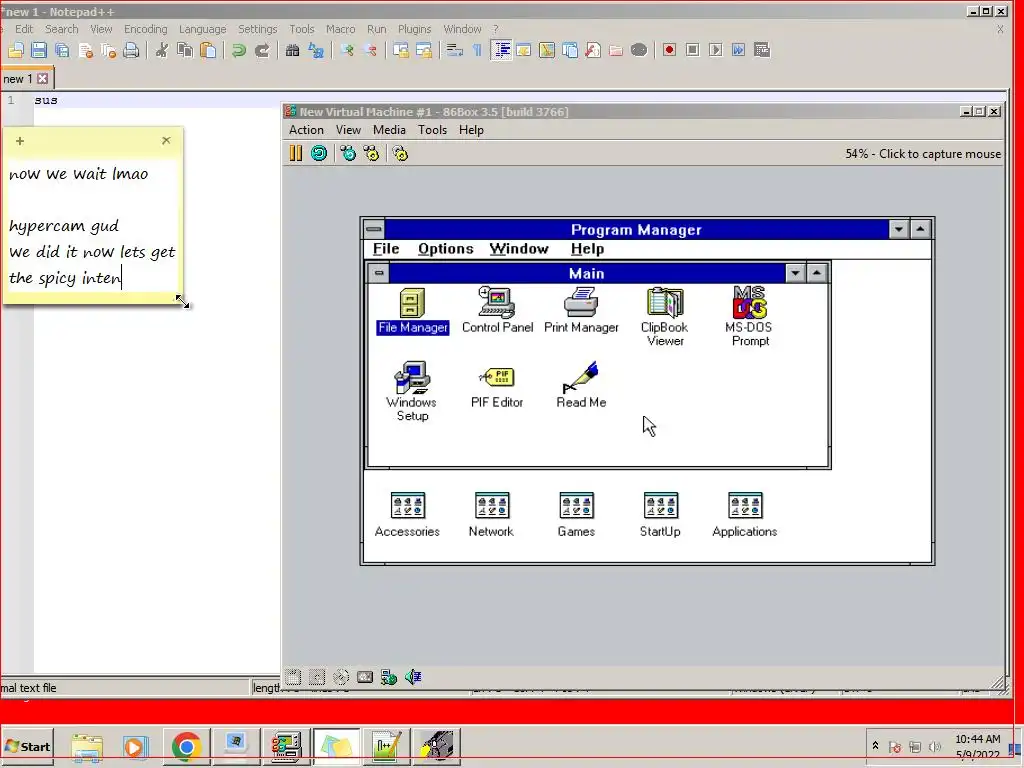The width and height of the screenshot is (1024, 768).
Task: Print from the Notepad++ toolbar
Action: pyautogui.click(x=131, y=50)
